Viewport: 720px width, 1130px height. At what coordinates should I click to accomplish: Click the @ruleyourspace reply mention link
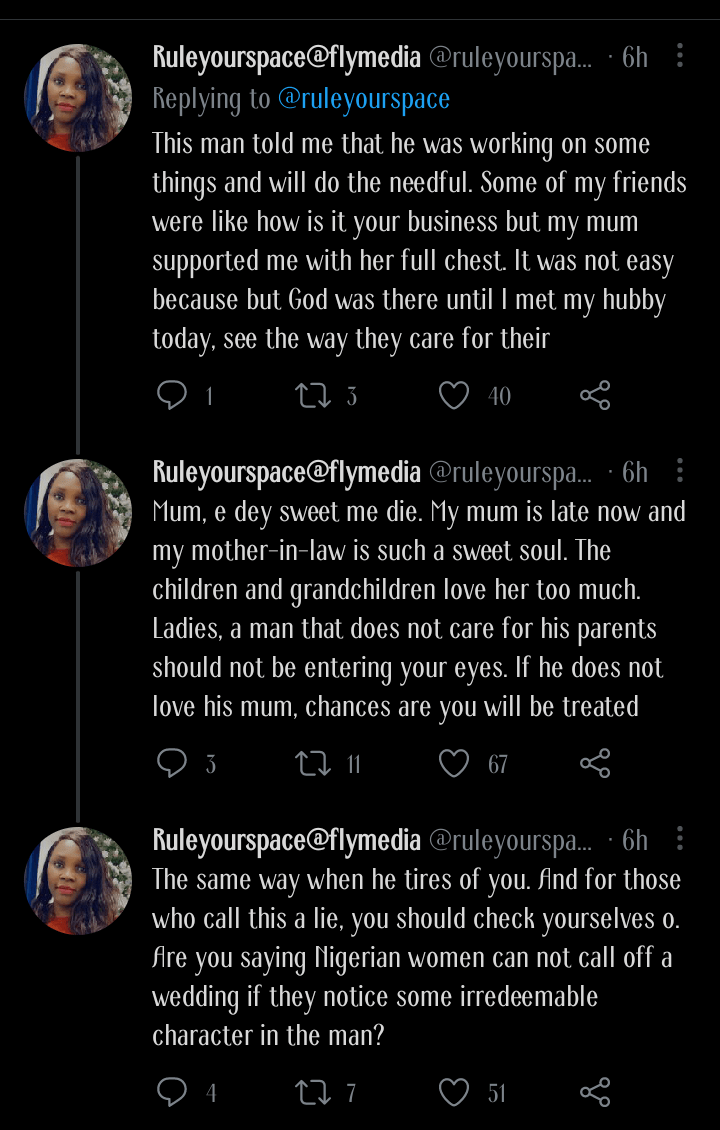(x=363, y=99)
